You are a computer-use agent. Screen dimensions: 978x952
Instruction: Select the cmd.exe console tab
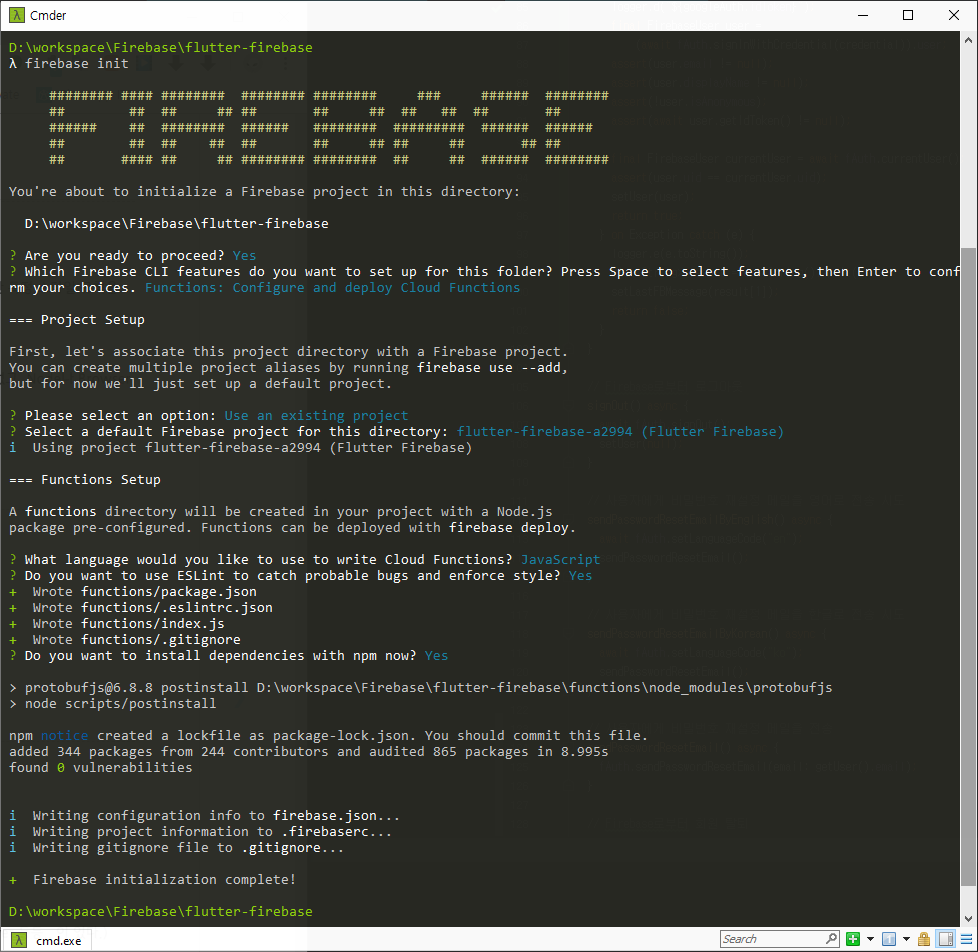click(x=47, y=940)
